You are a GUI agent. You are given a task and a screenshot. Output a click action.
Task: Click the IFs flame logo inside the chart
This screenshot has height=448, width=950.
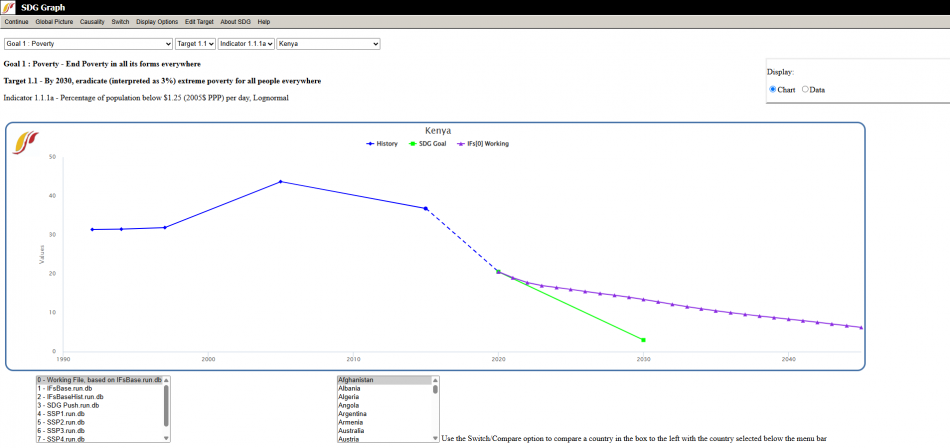coord(26,142)
